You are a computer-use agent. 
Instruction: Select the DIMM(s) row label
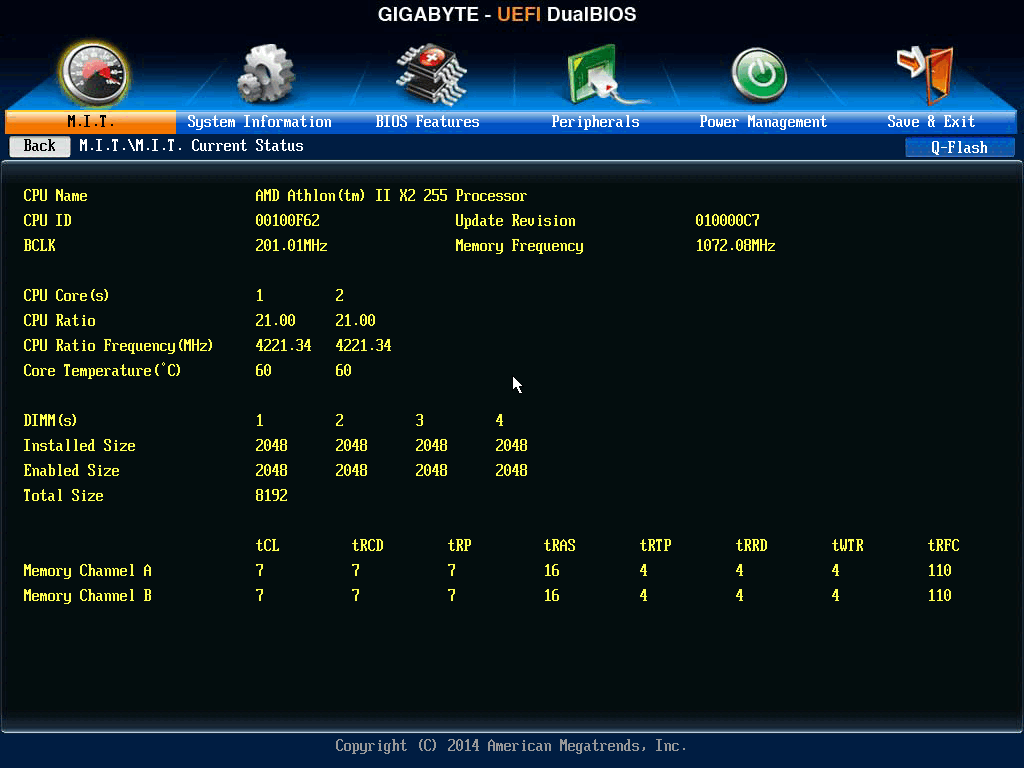click(x=50, y=421)
